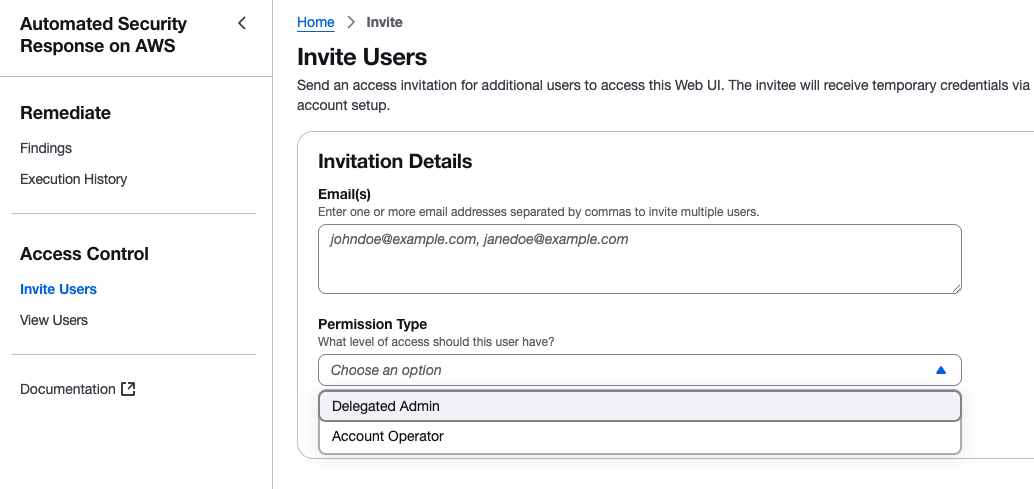Click 'Automated Security Response on AWS' title
Image resolution: width=1034 pixels, height=489 pixels.
tap(103, 35)
